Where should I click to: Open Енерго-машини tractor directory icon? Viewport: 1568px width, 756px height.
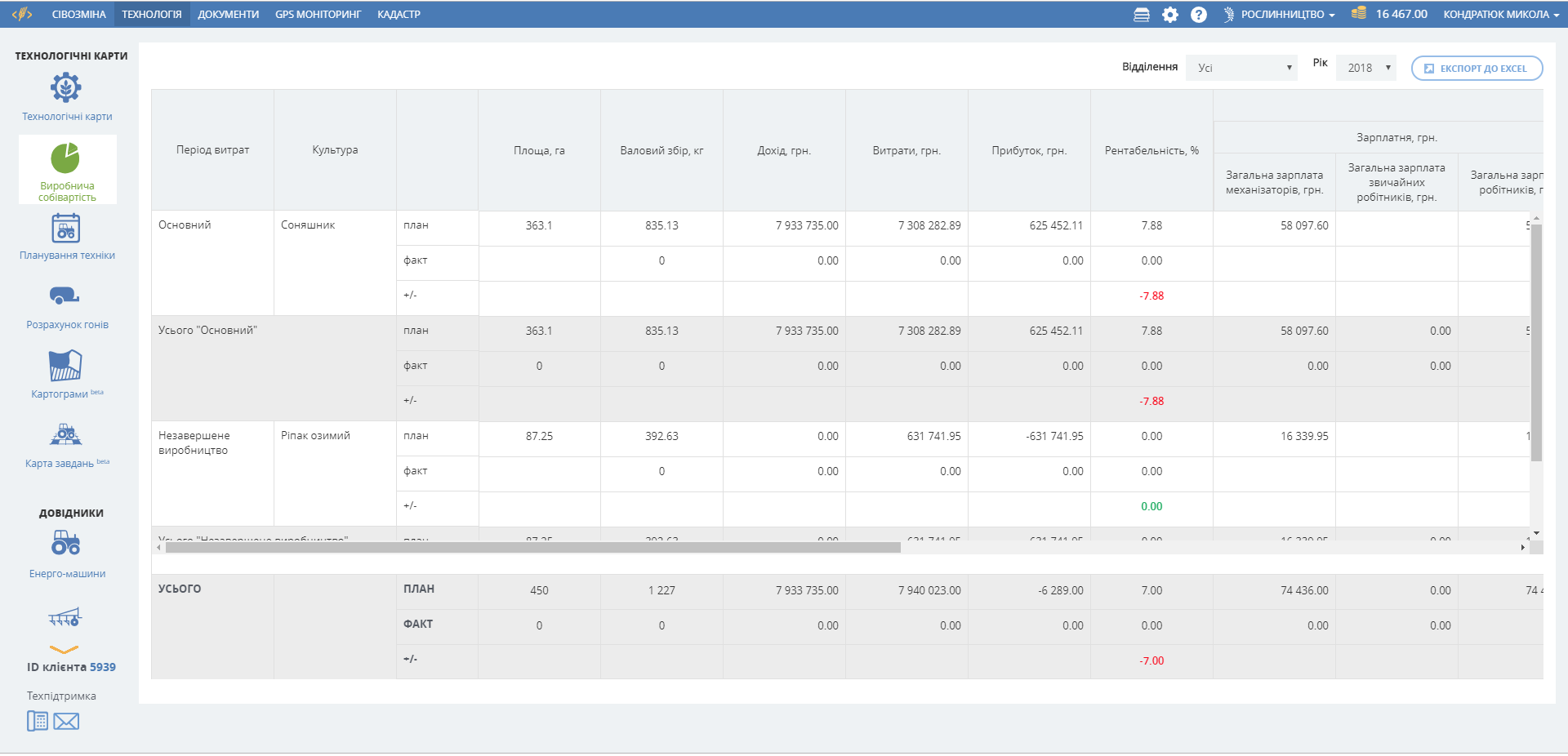[66, 543]
